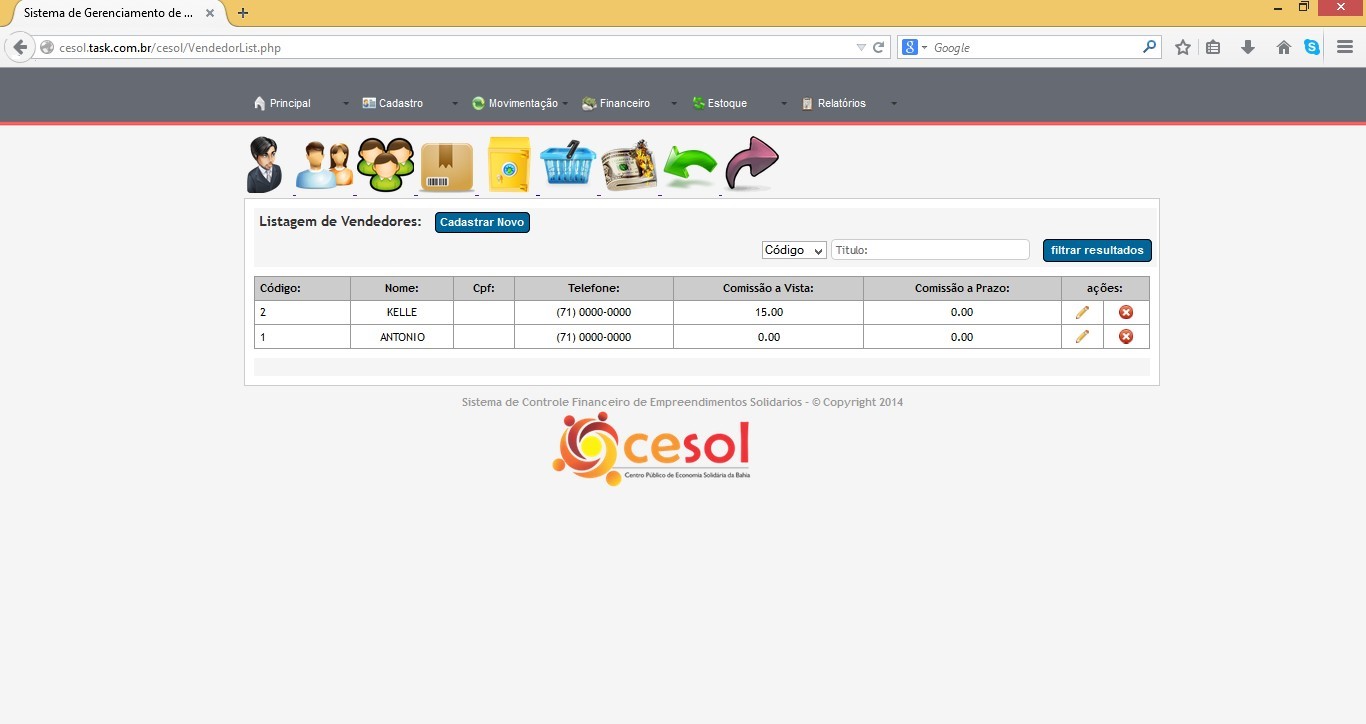This screenshot has width=1366, height=724.
Task: Click the Cadastrar Novo button
Action: (x=482, y=222)
